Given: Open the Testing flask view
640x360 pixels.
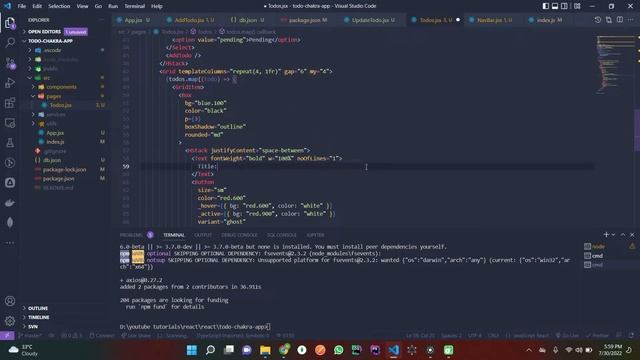Looking at the screenshot, I should [10, 143].
